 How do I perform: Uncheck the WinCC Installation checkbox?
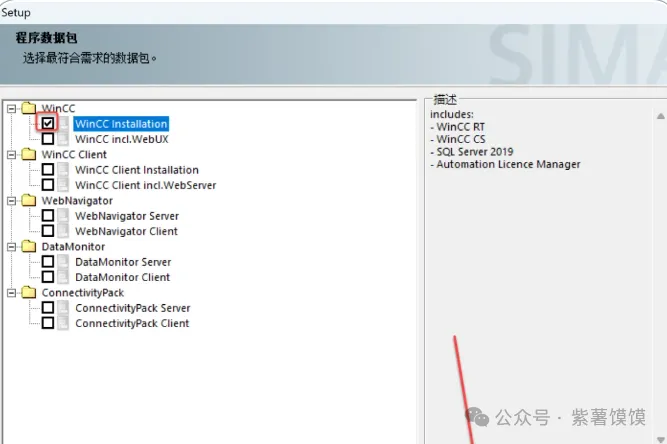pos(48,124)
